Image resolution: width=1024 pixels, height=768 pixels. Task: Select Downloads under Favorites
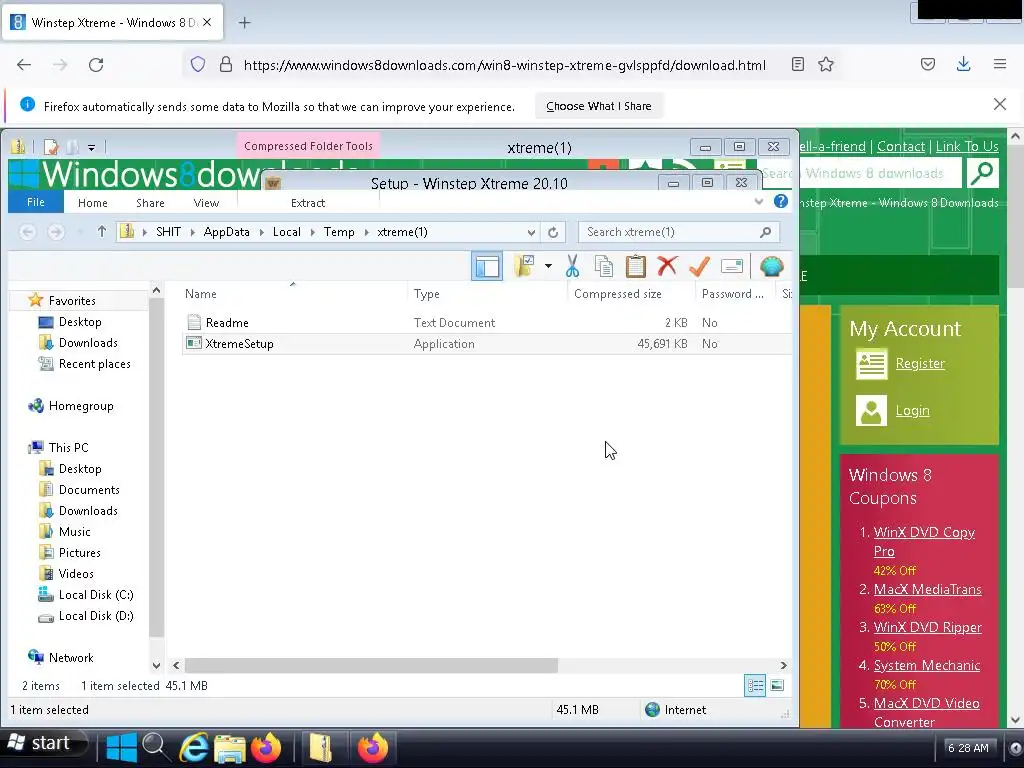[88, 343]
